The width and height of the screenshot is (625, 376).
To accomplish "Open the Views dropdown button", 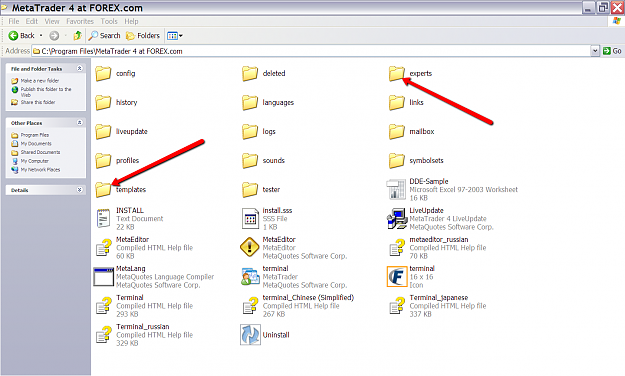I will coord(175,36).
